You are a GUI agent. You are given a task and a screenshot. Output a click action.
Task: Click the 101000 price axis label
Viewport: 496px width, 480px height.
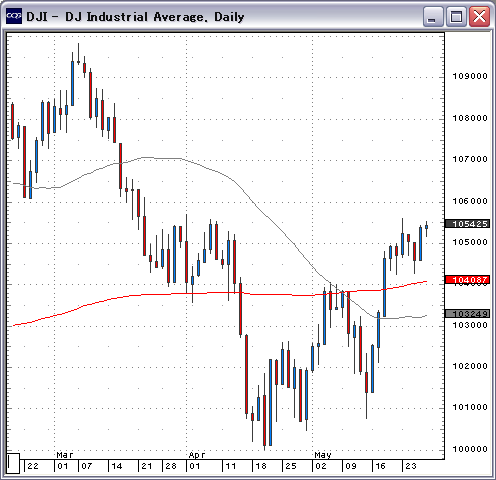[470, 407]
